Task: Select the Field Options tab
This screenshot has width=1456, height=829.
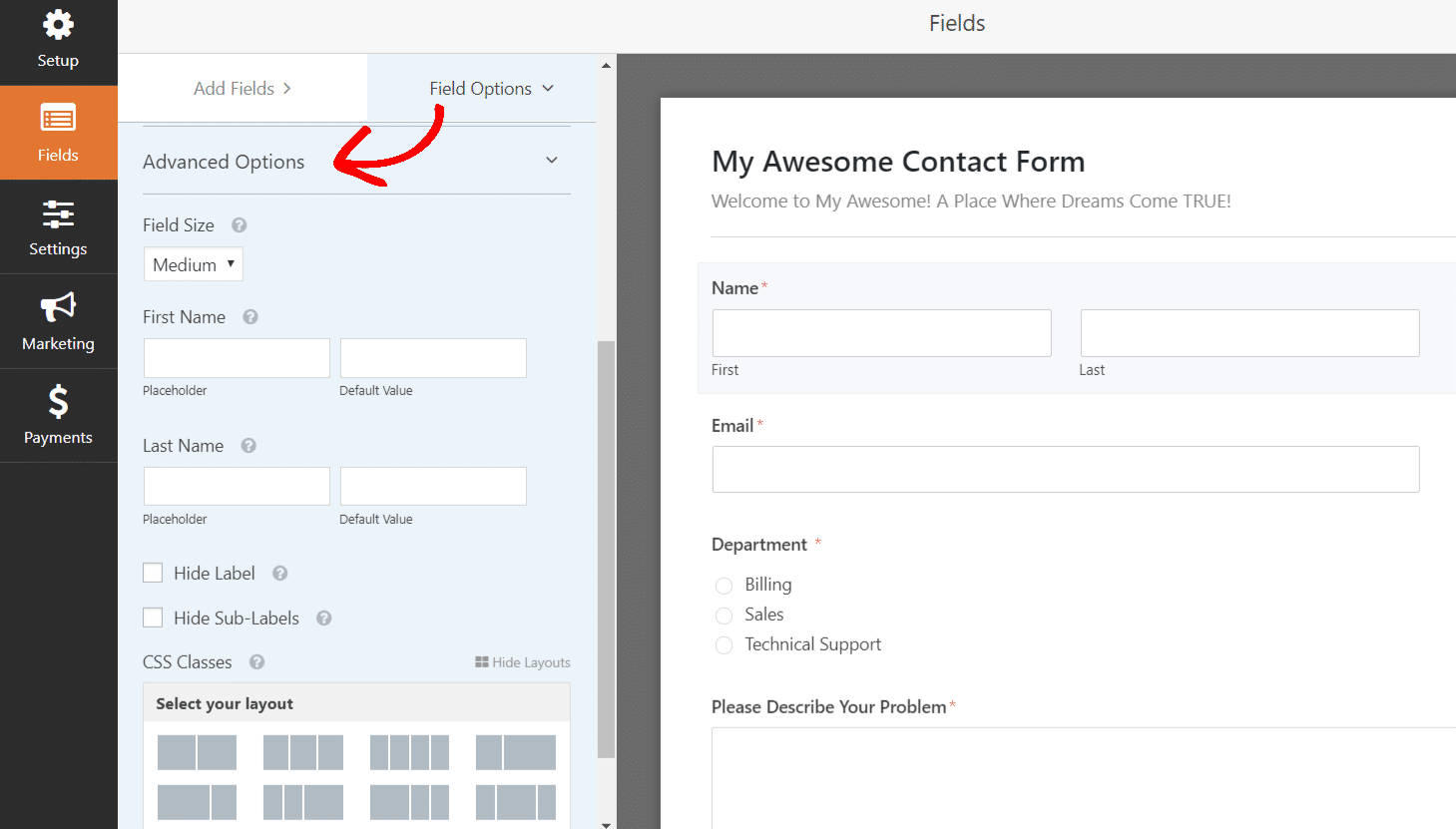Action: pyautogui.click(x=480, y=88)
